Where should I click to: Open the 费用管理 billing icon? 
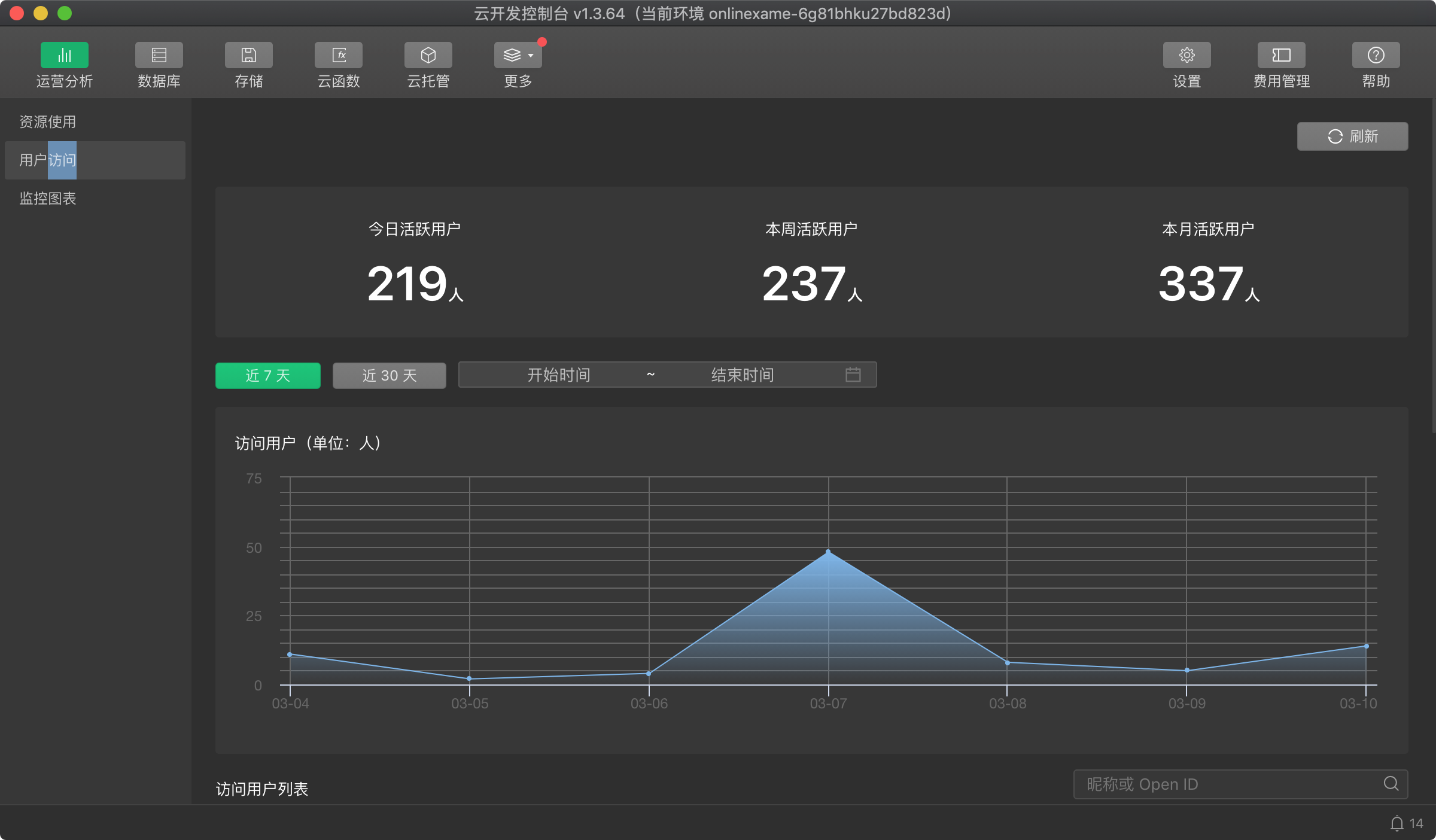pos(1281,56)
